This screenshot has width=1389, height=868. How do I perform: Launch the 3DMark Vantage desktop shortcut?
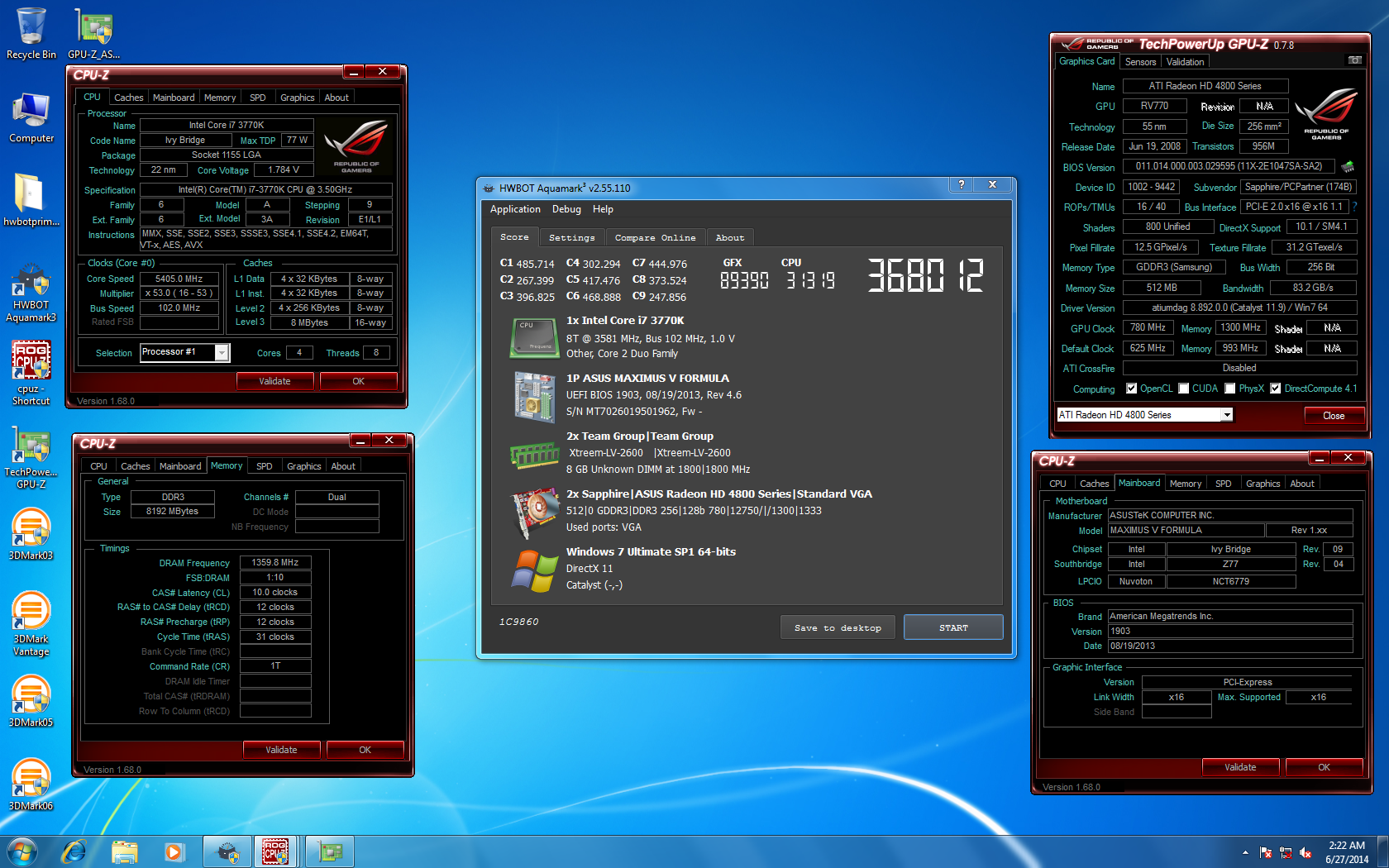pyautogui.click(x=31, y=624)
